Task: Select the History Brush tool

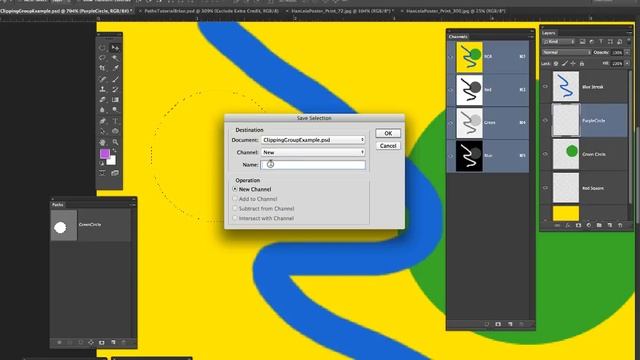Action: 115,89
